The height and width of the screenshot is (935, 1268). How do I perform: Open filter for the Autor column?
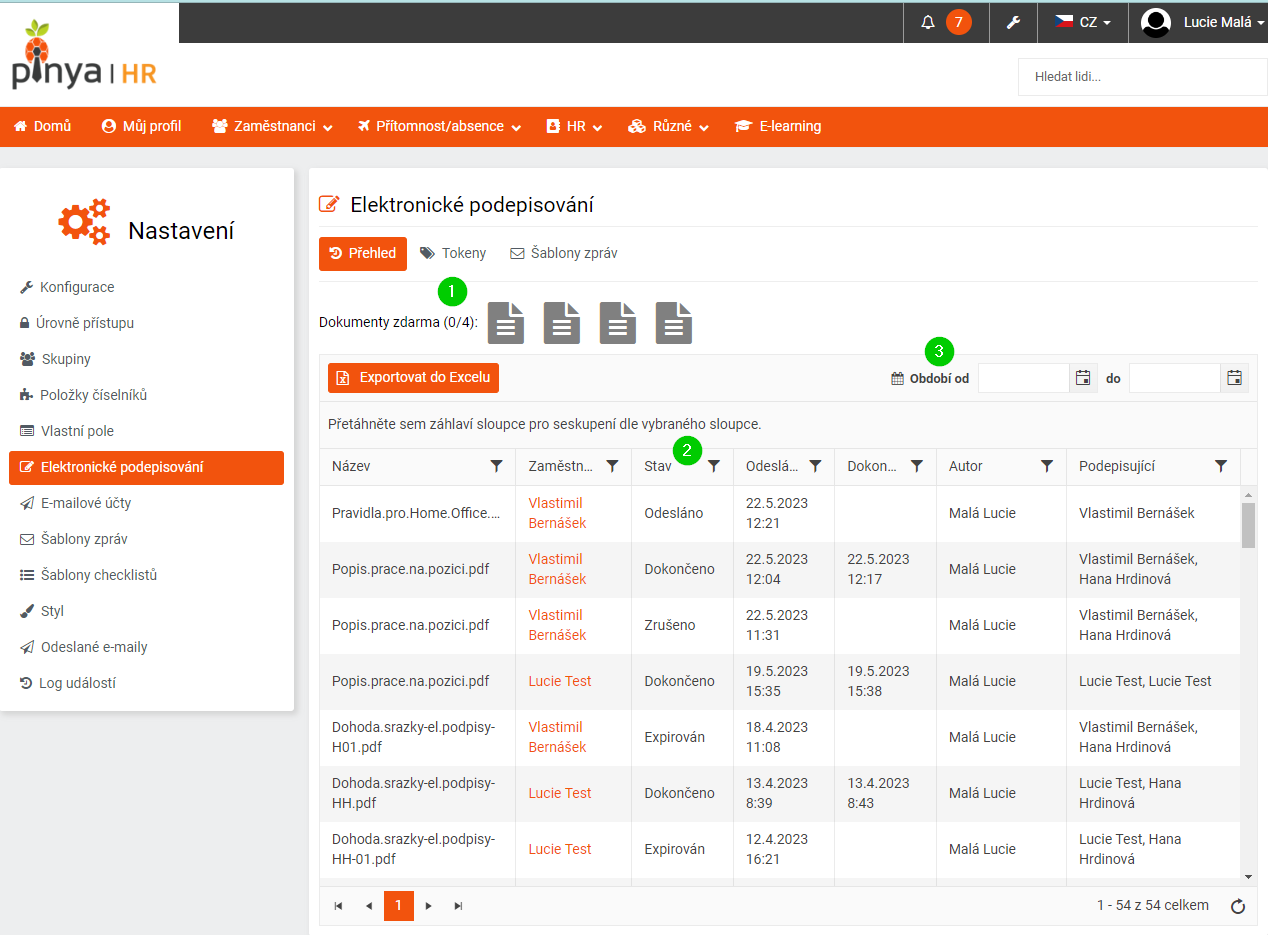pyautogui.click(x=1047, y=466)
